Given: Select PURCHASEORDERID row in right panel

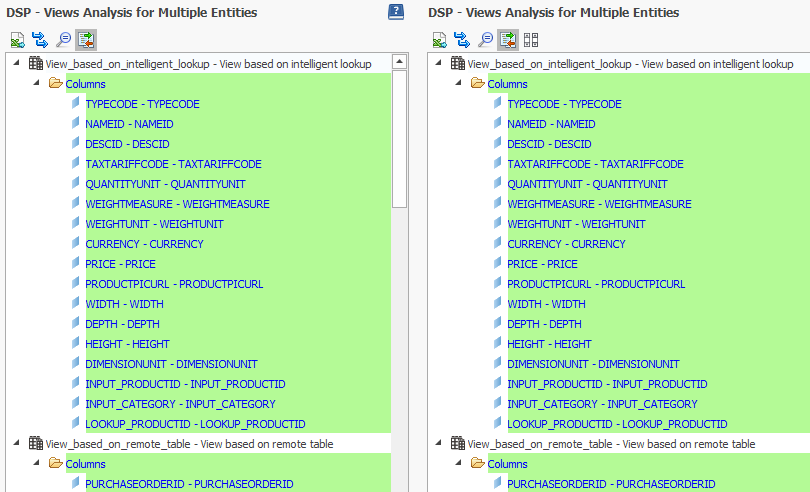Looking at the screenshot, I should pyautogui.click(x=611, y=484).
